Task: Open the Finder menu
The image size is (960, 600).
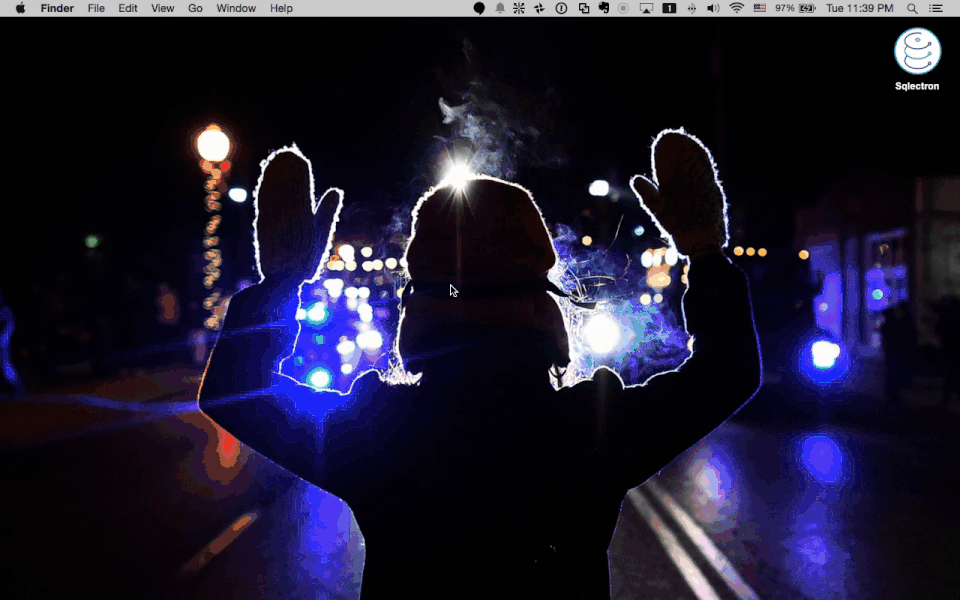Action: pyautogui.click(x=57, y=8)
